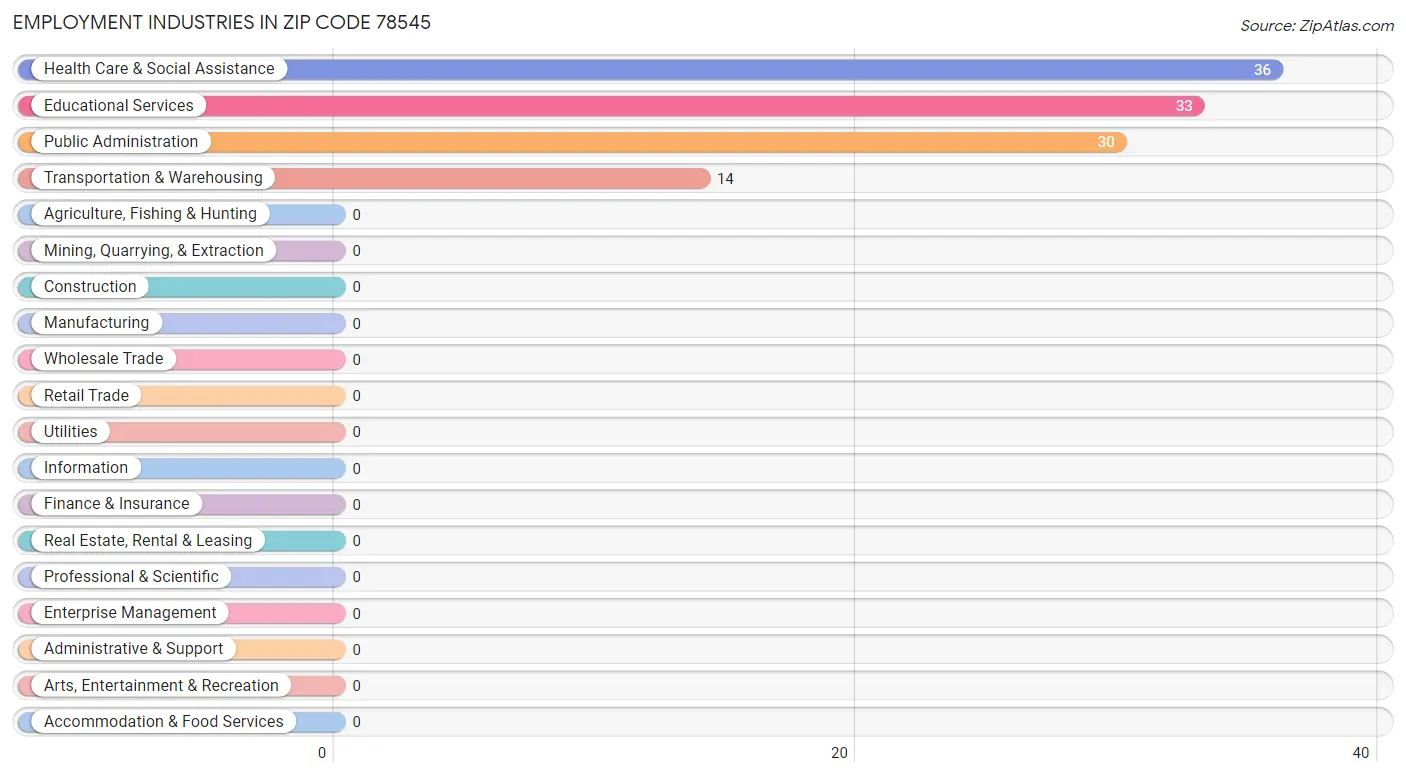Click the 0 value beside Enterprise Management bar

356,613
